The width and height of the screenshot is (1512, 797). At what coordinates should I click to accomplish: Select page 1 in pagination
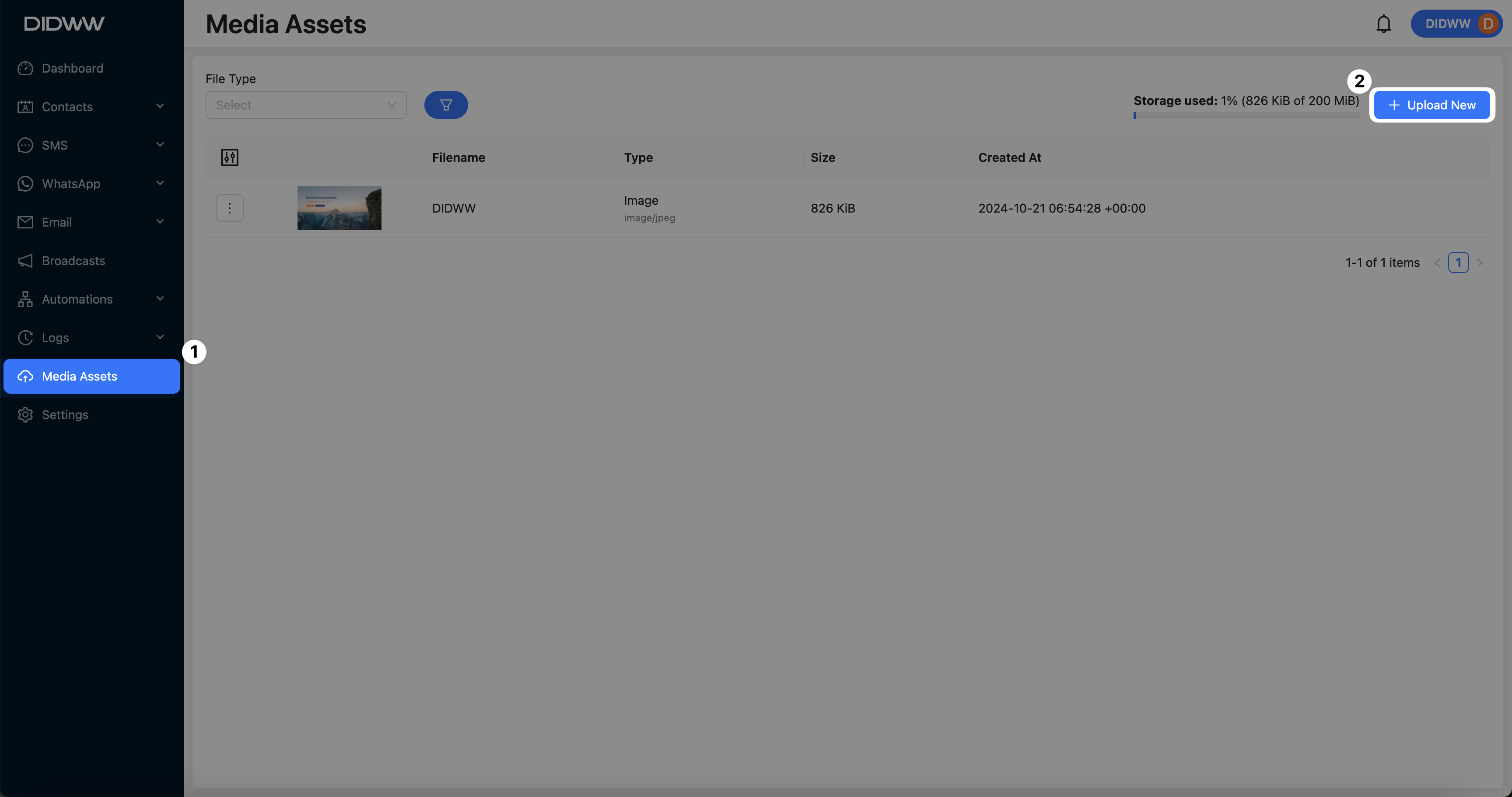[x=1458, y=262]
